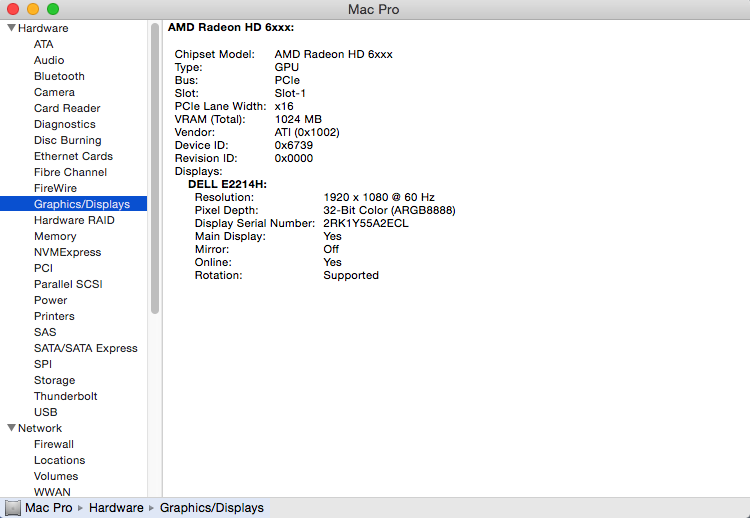Select SAS in the sidebar
This screenshot has height=518, width=750.
45,332
